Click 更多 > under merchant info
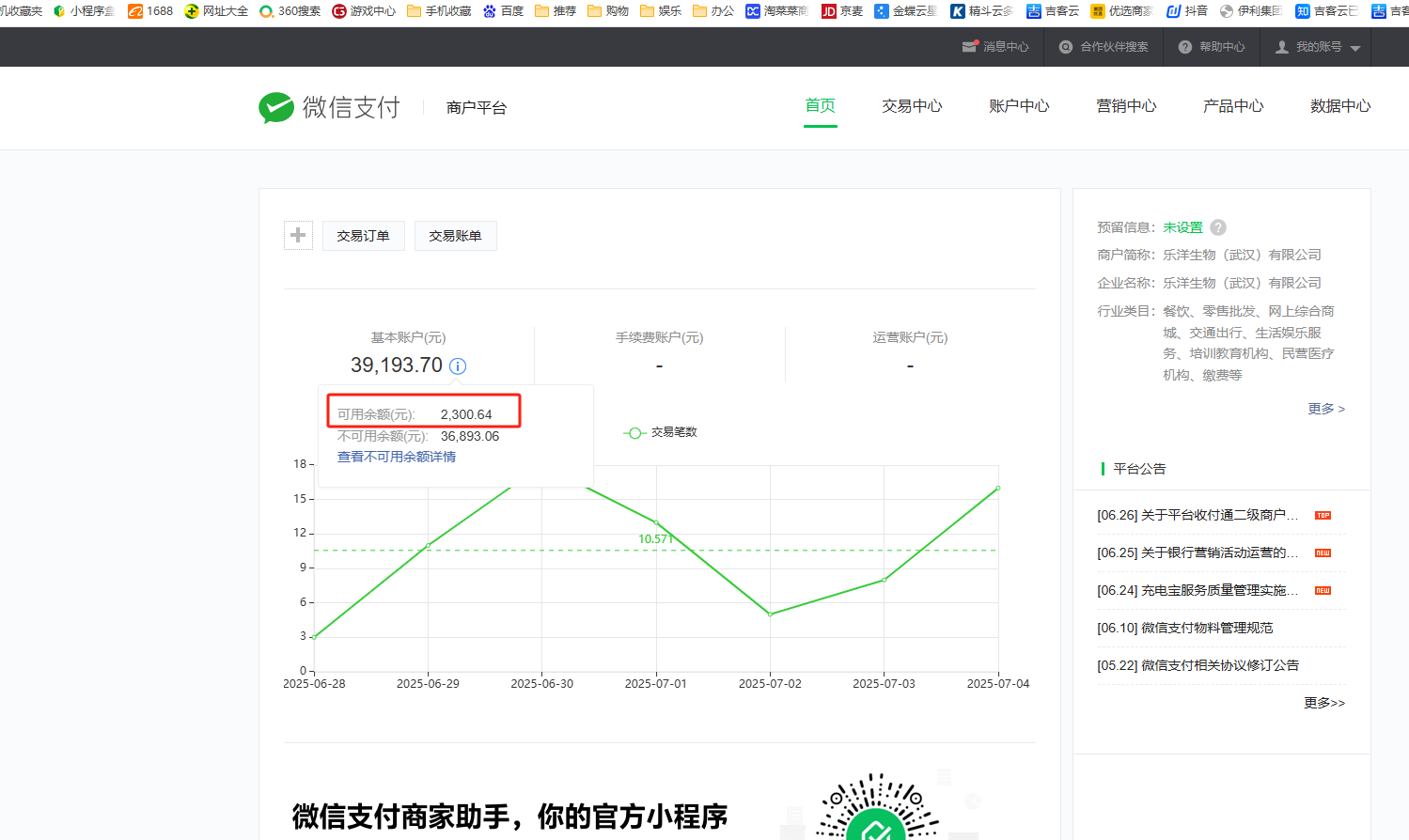Image resolution: width=1409 pixels, height=840 pixels. coord(1326,409)
